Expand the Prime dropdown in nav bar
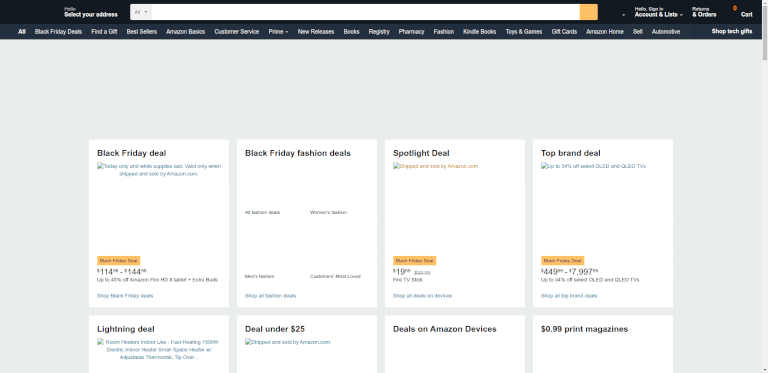 click(278, 32)
